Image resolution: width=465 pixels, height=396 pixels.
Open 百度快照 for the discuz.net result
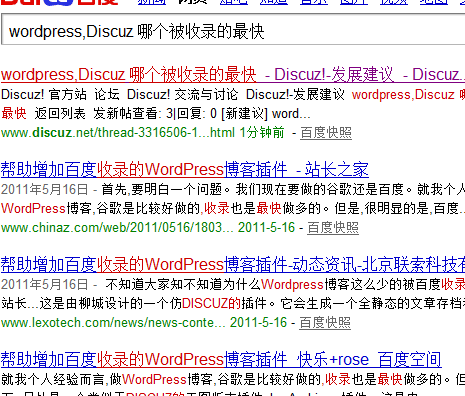(326, 133)
